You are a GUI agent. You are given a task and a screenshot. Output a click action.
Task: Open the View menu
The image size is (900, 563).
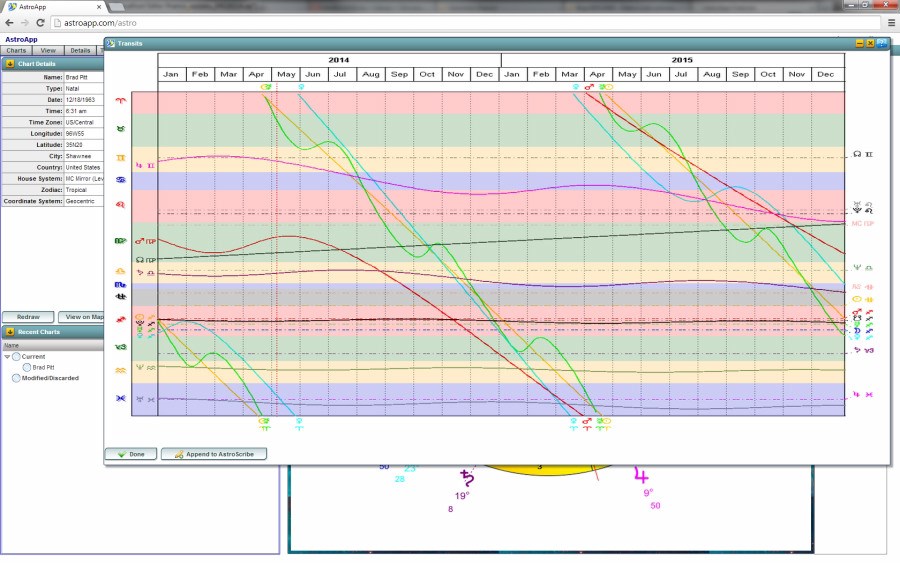(x=48, y=50)
